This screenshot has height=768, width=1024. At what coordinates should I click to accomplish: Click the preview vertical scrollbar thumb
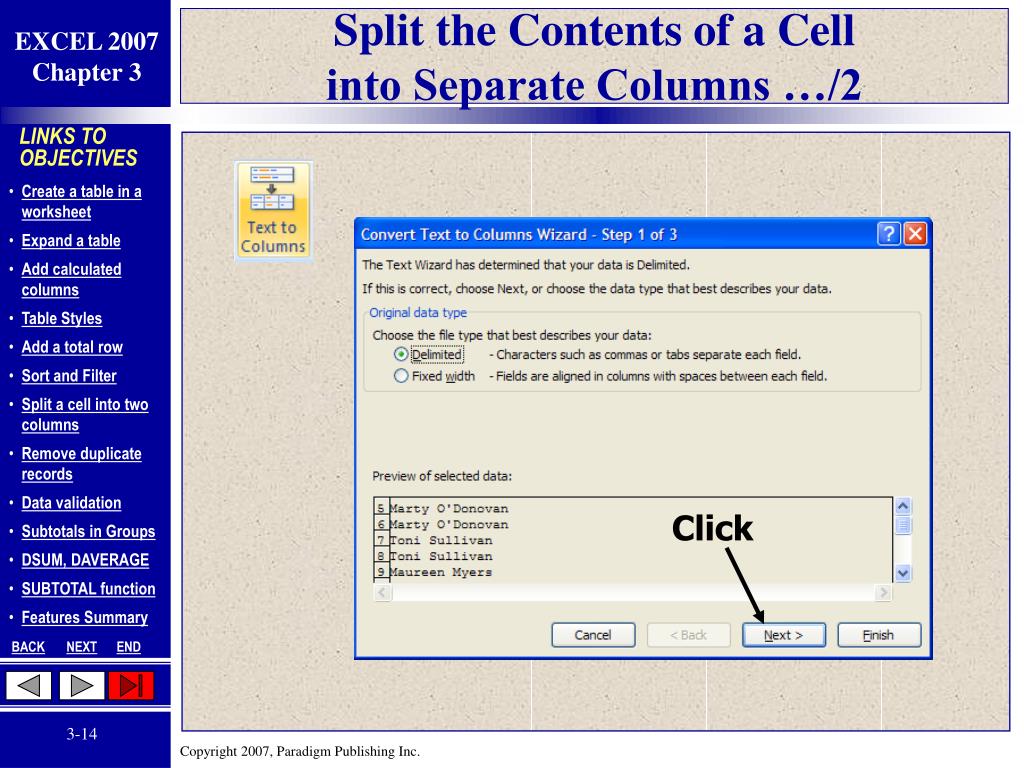[x=903, y=525]
